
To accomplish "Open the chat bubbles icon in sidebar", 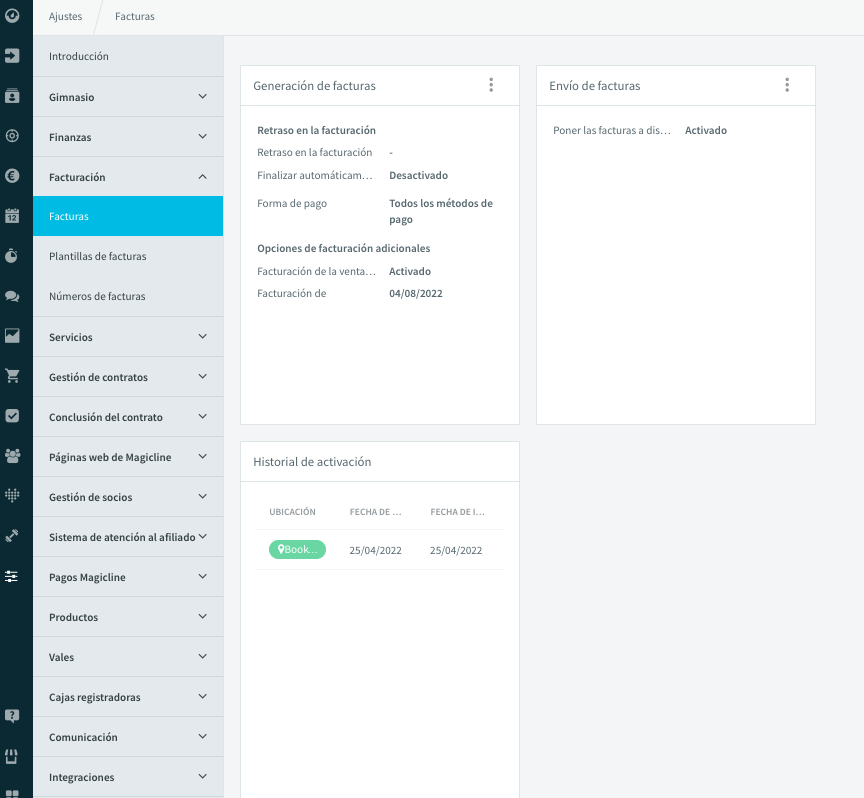I will coord(12,296).
